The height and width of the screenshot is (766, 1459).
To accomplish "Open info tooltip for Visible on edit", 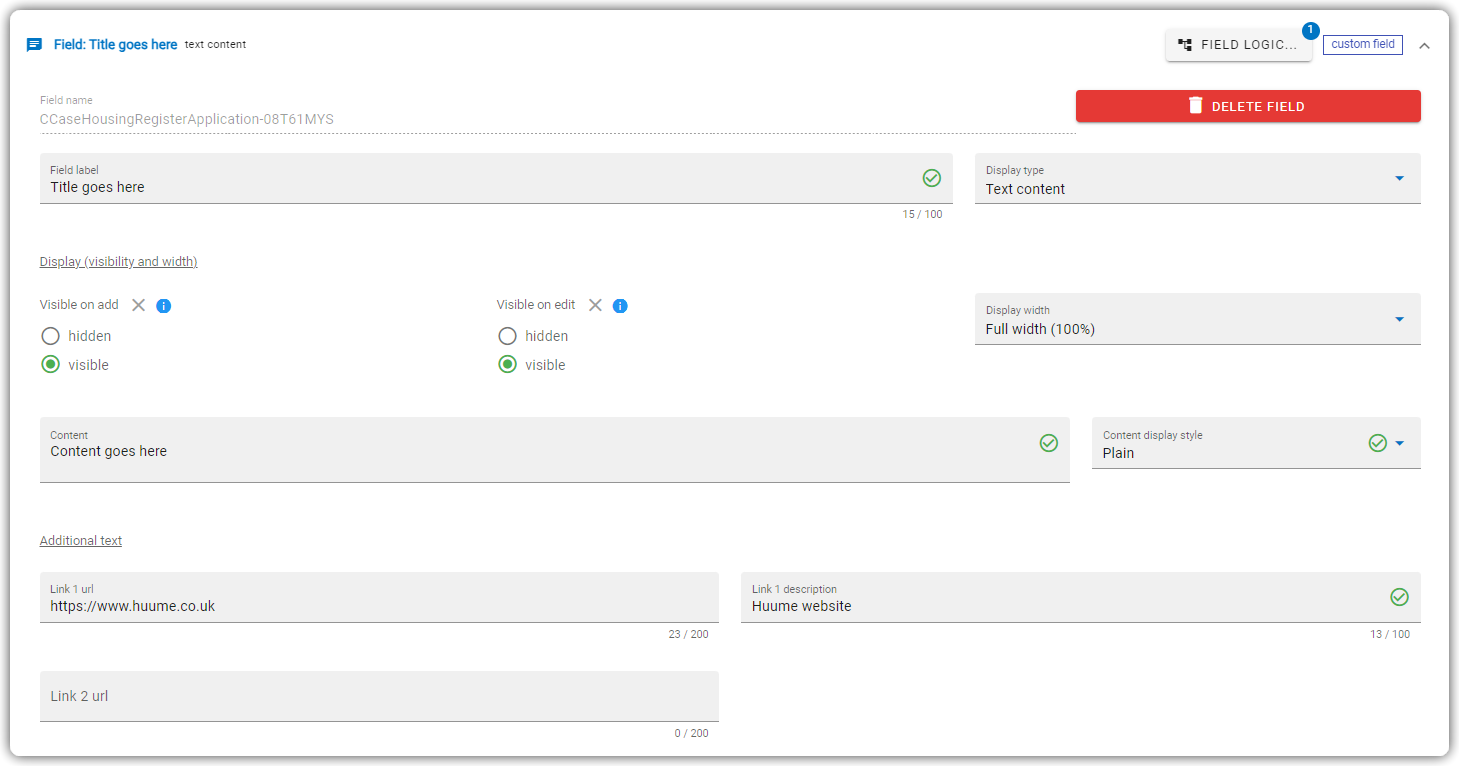I will 620,306.
